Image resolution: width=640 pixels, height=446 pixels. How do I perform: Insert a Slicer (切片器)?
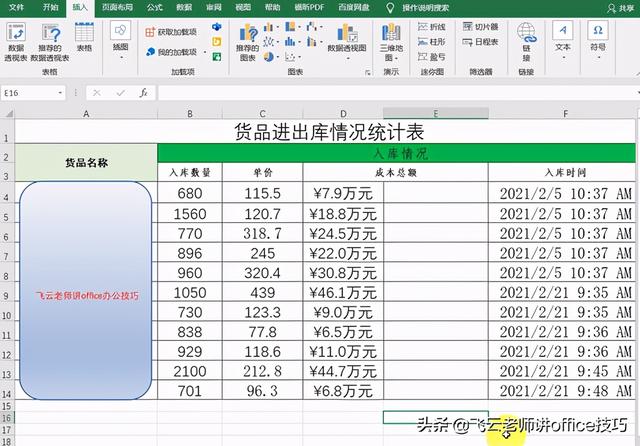pyautogui.click(x=481, y=27)
